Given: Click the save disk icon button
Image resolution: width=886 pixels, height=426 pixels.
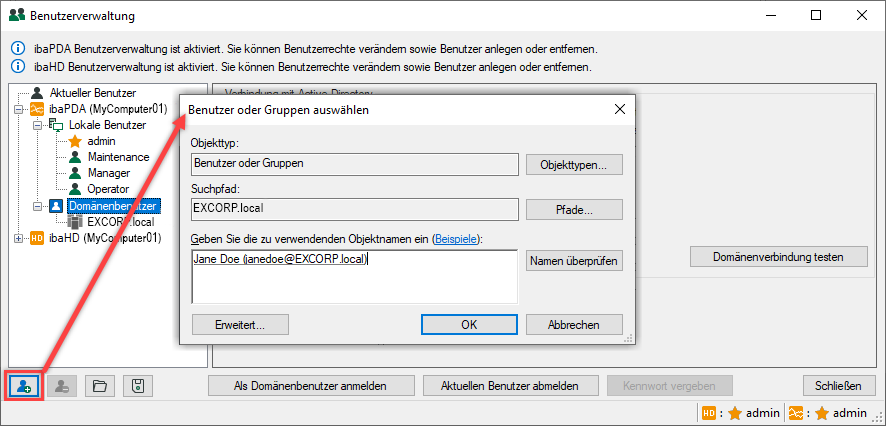Looking at the screenshot, I should (137, 386).
